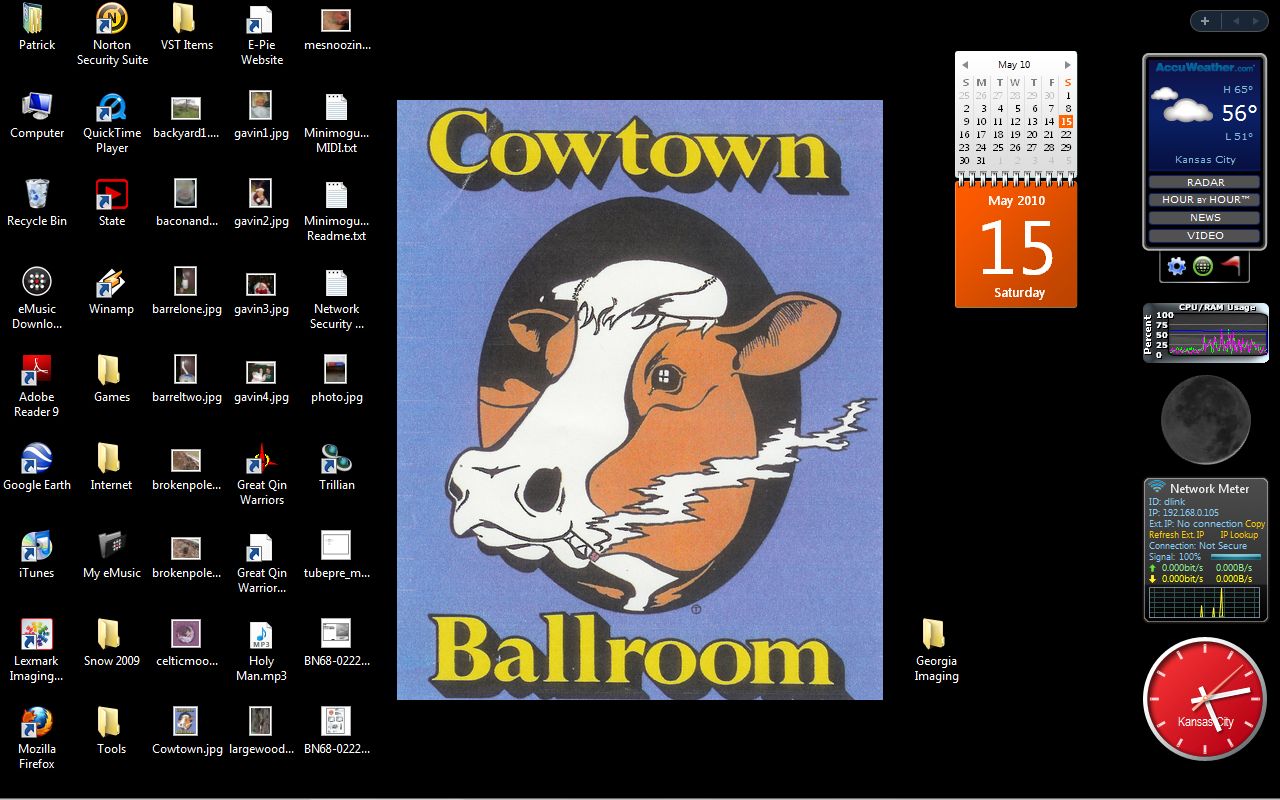Select date 31 in the calendar gadget
This screenshot has height=800, width=1280.
click(981, 160)
